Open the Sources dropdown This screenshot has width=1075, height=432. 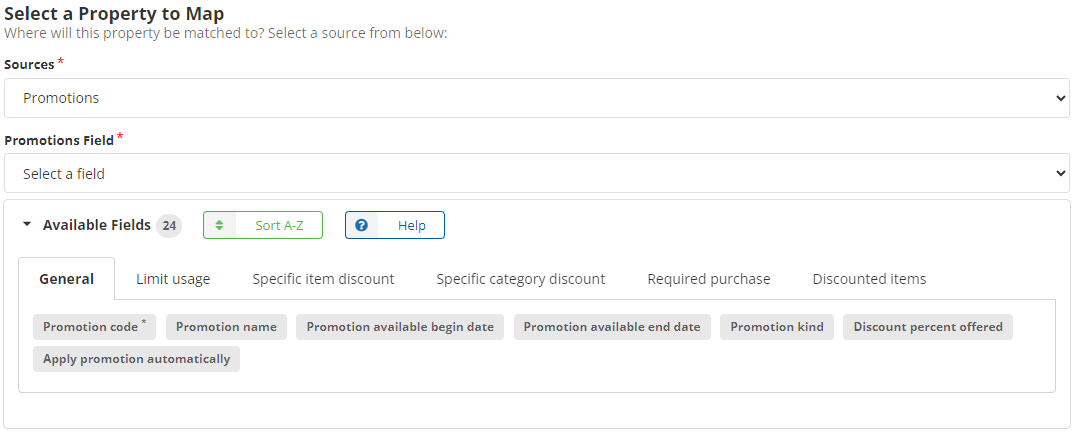point(536,98)
